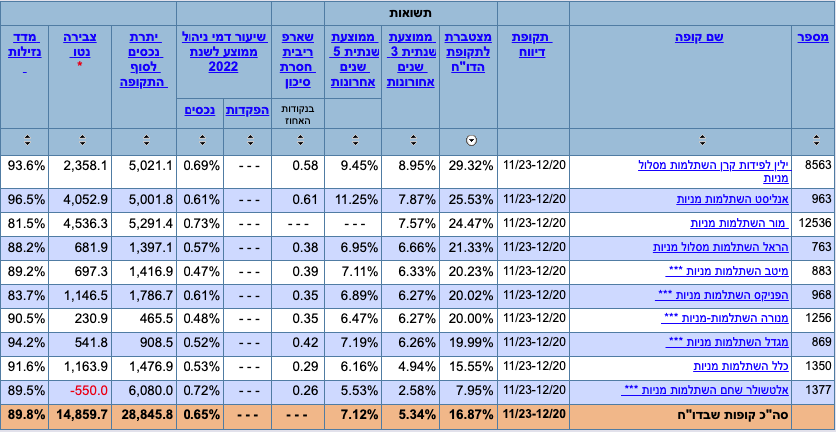Viewport: 836px width, 432px height.
Task: Toggle active sort on מצטברת לתקופת הדו"ח
Action: click(471, 141)
